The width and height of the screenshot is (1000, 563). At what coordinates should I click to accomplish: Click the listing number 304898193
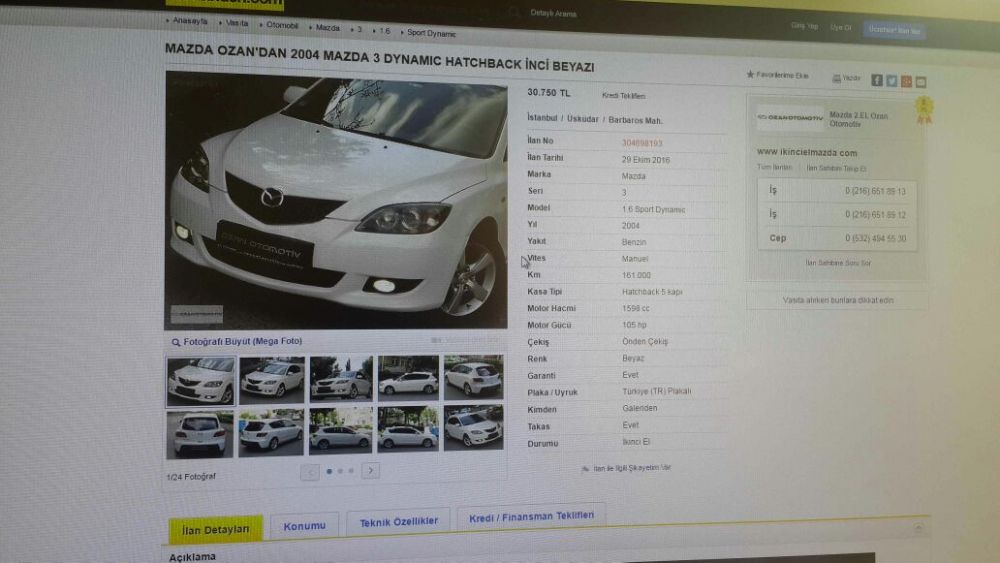click(x=642, y=143)
